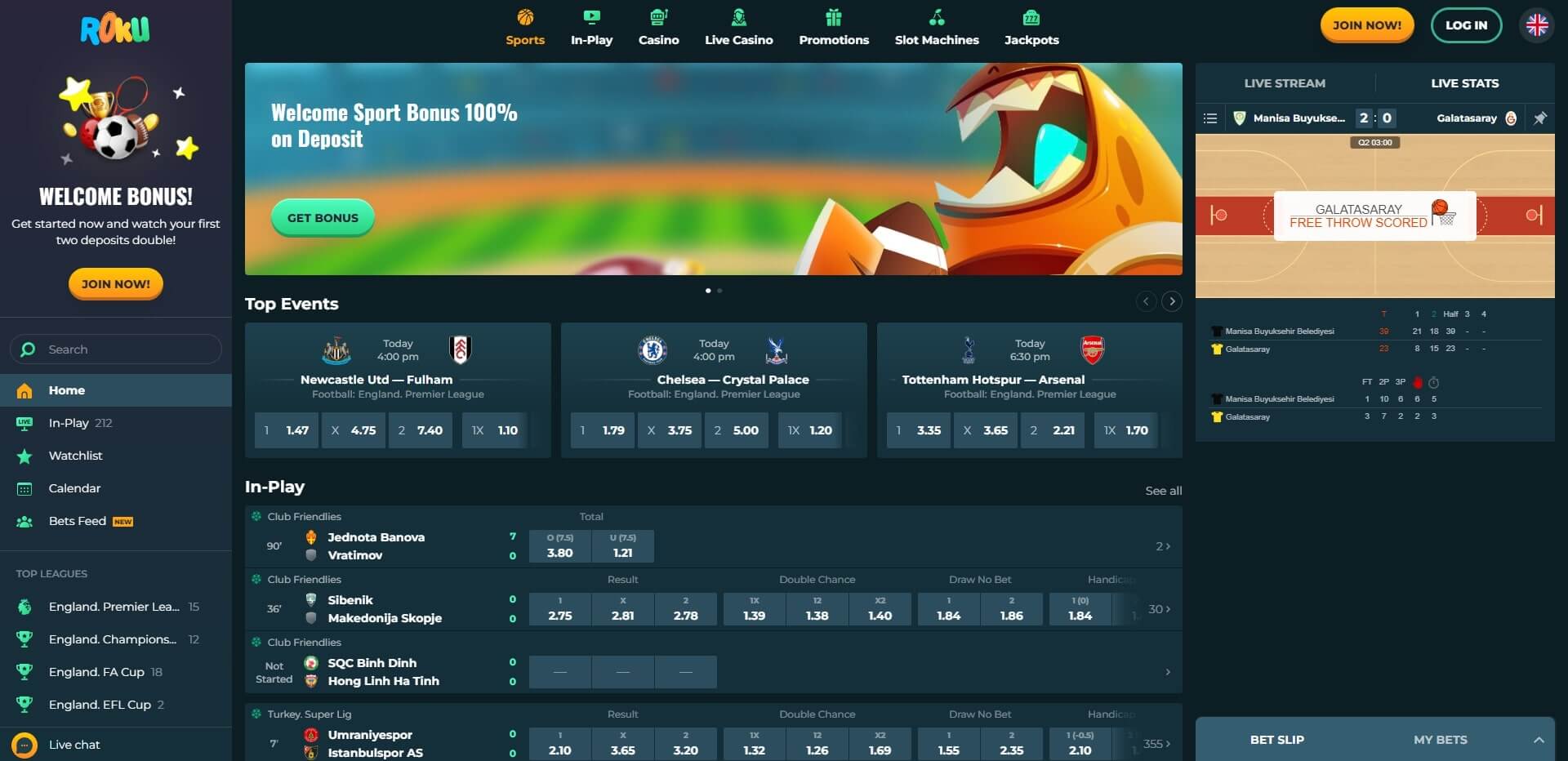Go to Jackpots section
The height and width of the screenshot is (761, 1568).
1031,28
